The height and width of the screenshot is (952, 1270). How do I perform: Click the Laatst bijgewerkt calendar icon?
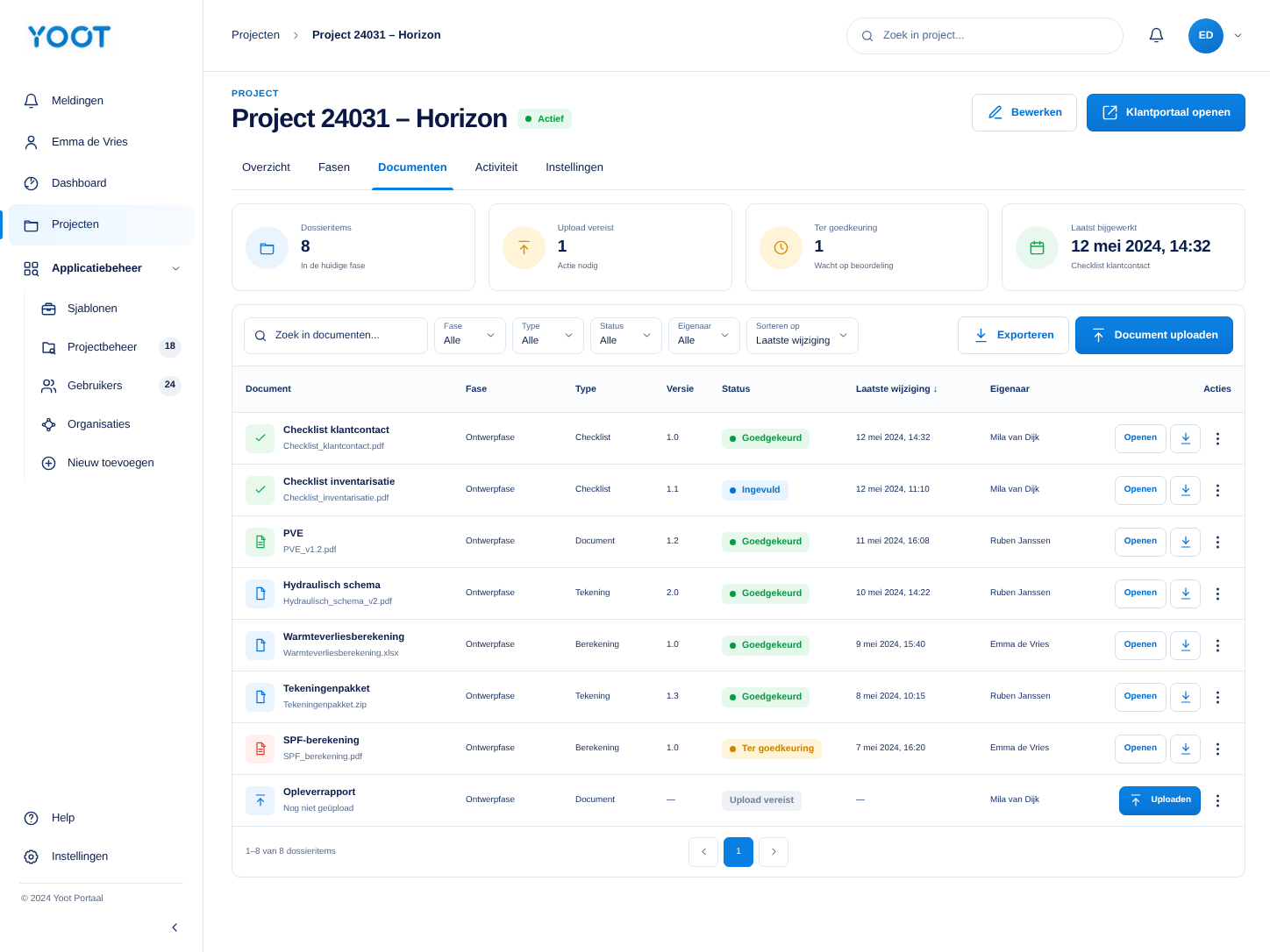[x=1037, y=248]
